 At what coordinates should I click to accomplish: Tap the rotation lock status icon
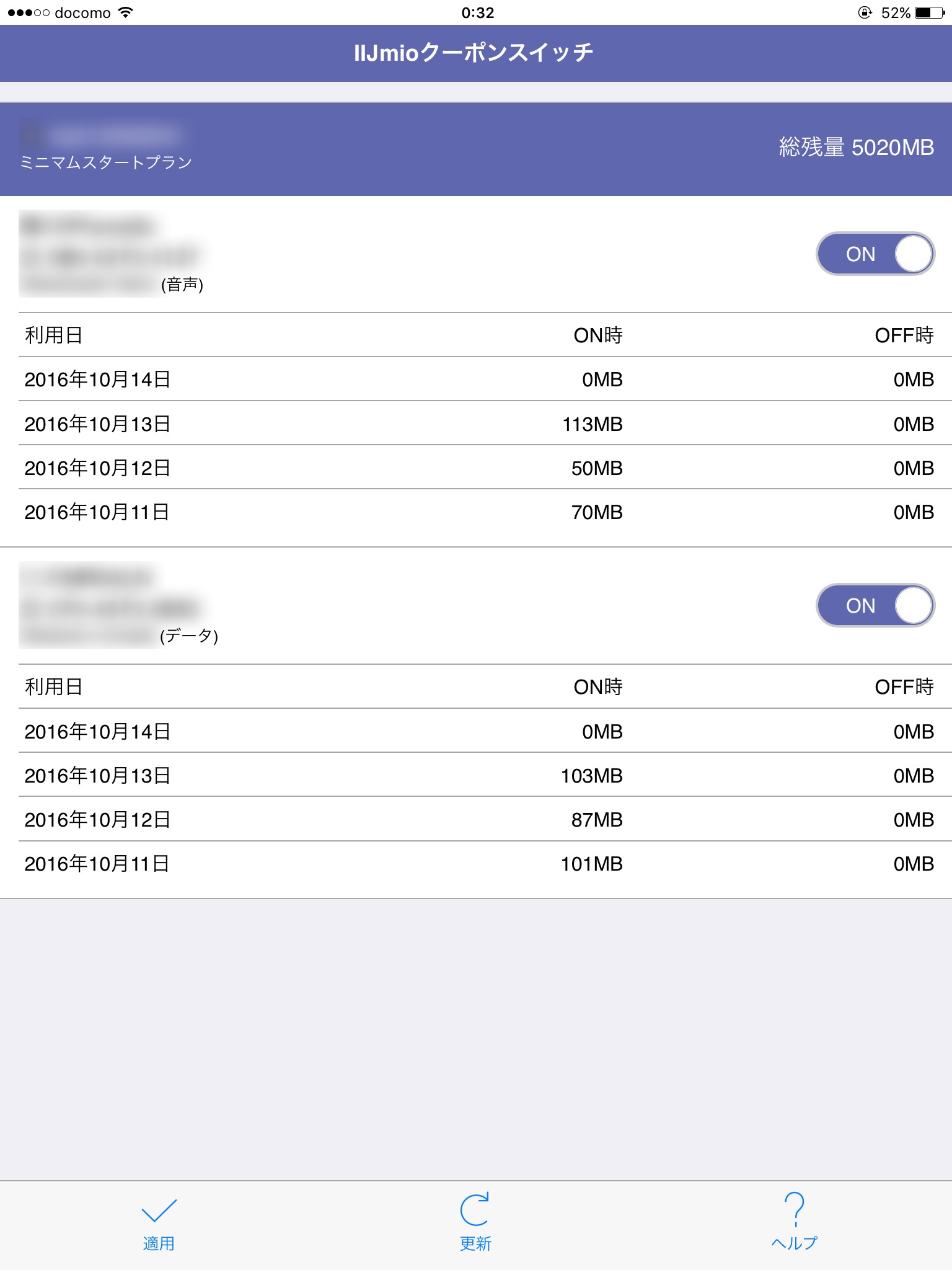coord(865,12)
